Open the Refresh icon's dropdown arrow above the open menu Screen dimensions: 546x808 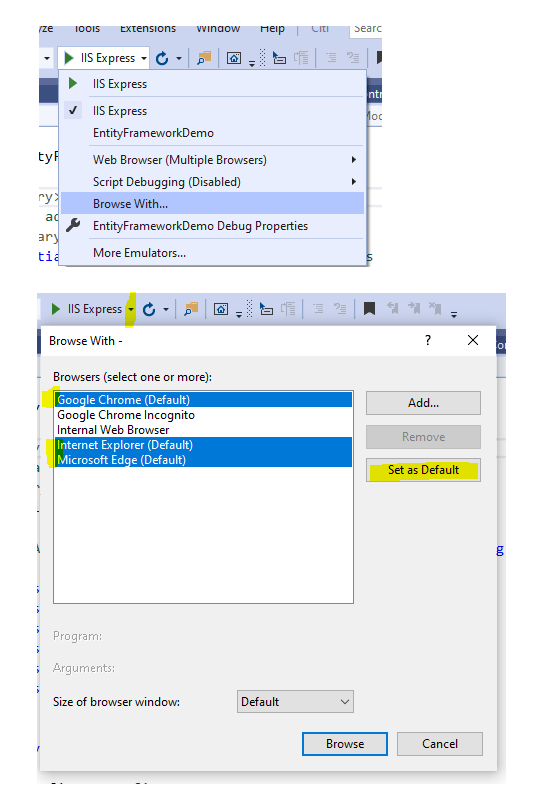[179, 58]
